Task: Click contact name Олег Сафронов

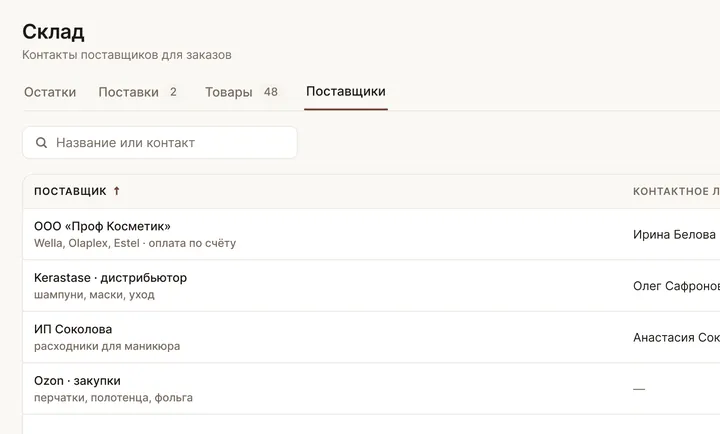Action: [676, 286]
